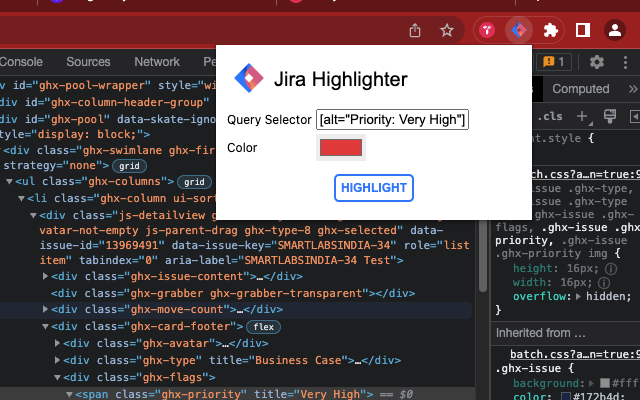Screen dimensions: 640x400
Task: Toggle the browser side panel icon
Action: pyautogui.click(x=583, y=30)
